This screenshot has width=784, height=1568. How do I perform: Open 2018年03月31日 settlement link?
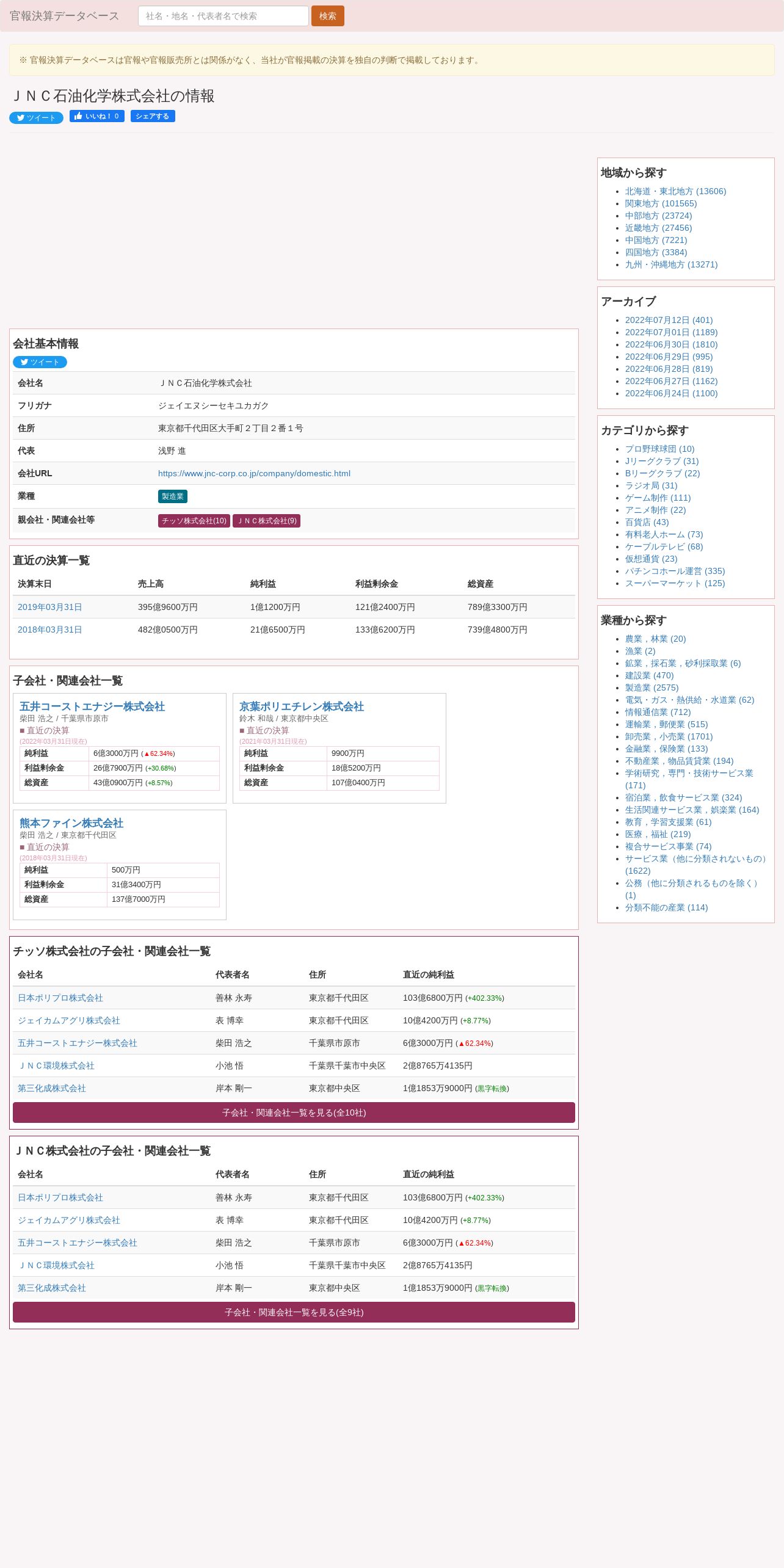click(x=50, y=630)
